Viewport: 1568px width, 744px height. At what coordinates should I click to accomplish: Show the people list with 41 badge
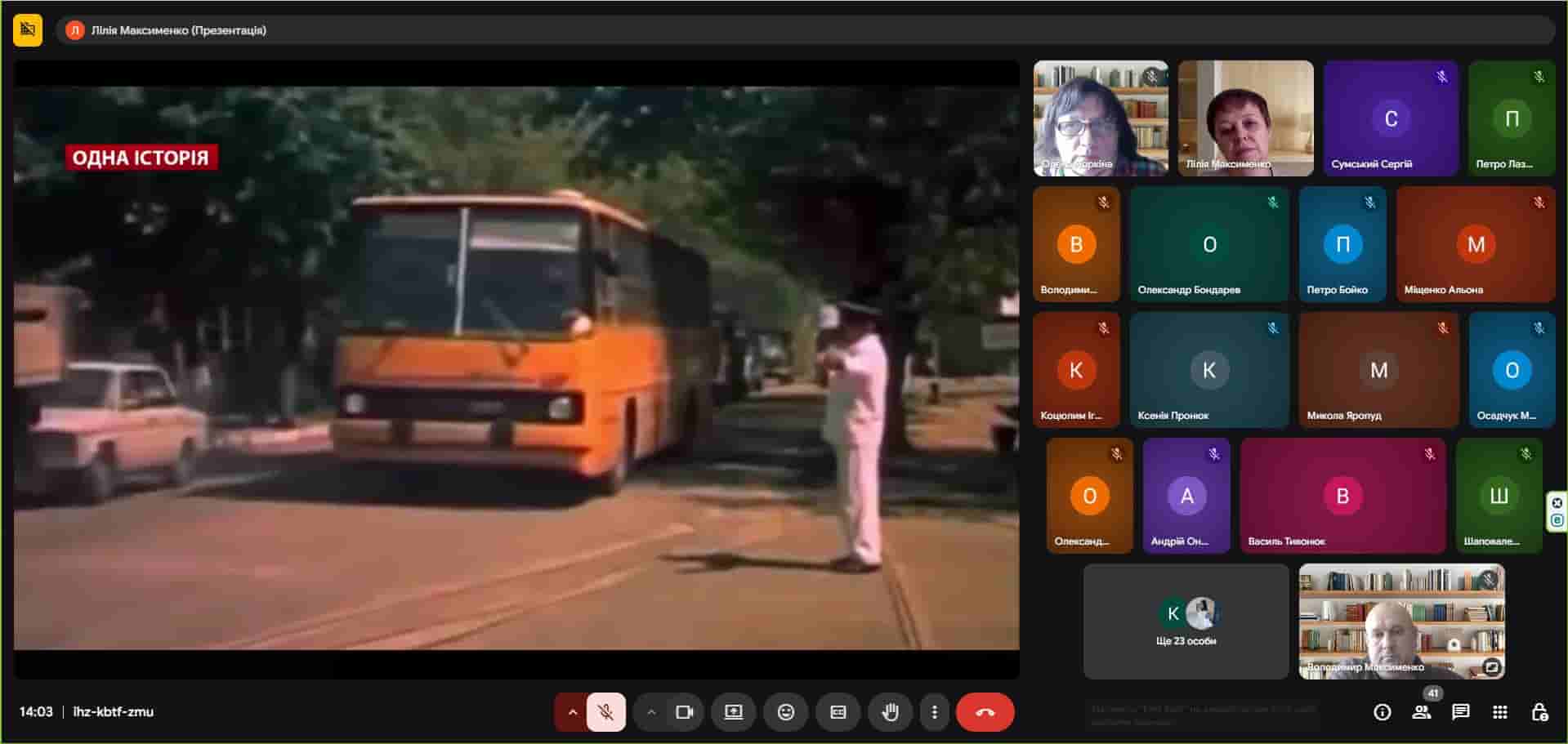[x=1422, y=712]
